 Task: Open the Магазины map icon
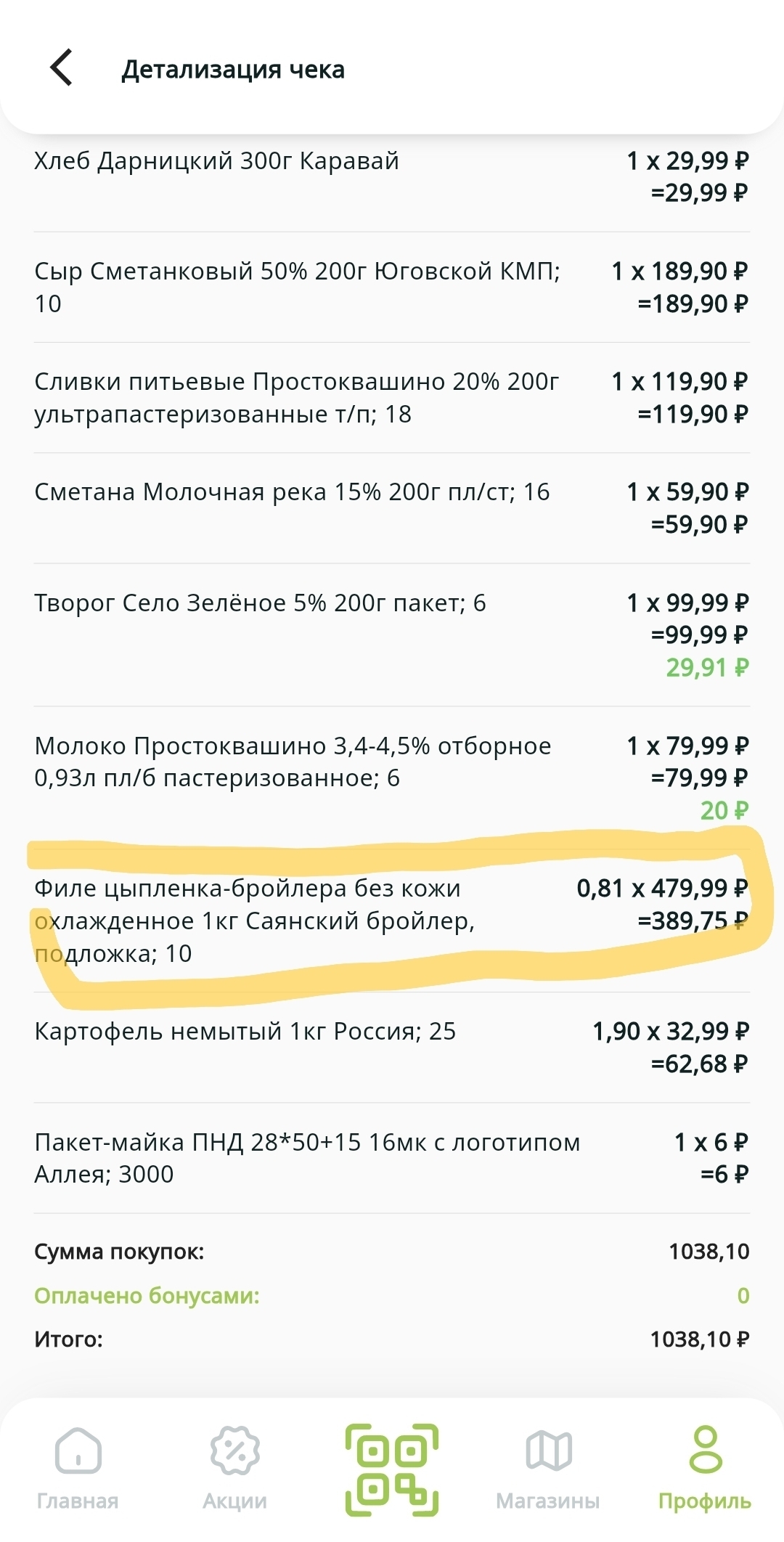click(548, 1451)
